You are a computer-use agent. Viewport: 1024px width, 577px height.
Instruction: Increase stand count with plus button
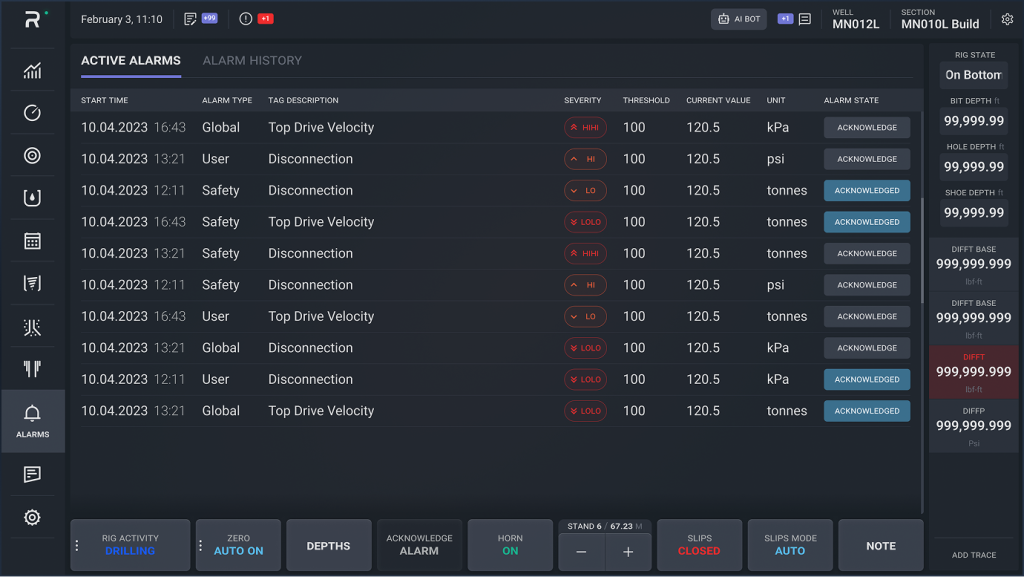tap(628, 552)
